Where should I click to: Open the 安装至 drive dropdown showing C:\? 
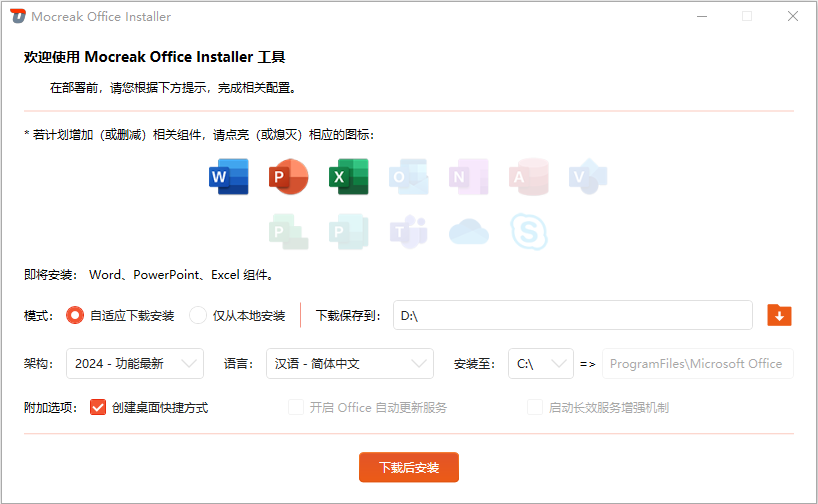pos(540,364)
